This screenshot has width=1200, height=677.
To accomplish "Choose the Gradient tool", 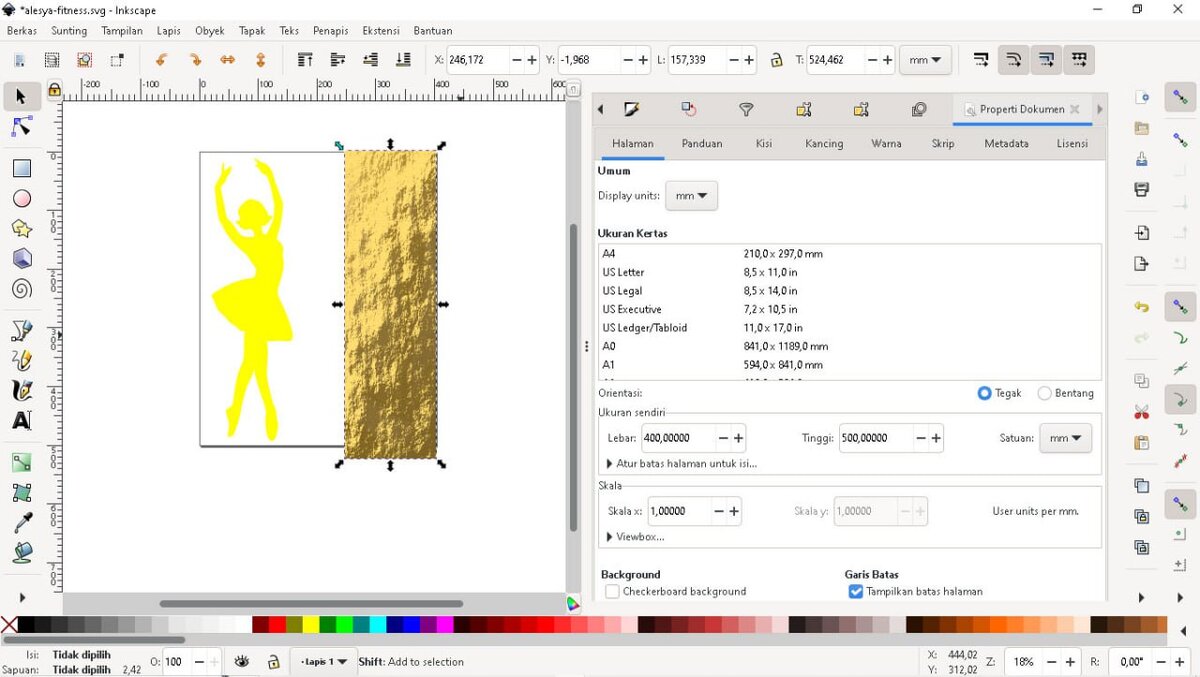I will point(21,462).
